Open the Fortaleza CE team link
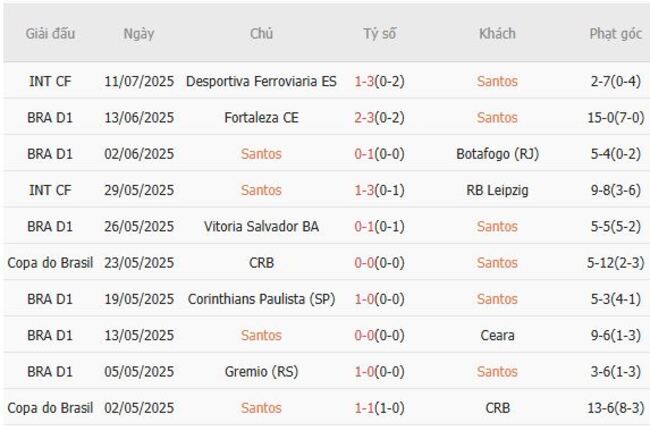 pyautogui.click(x=261, y=117)
